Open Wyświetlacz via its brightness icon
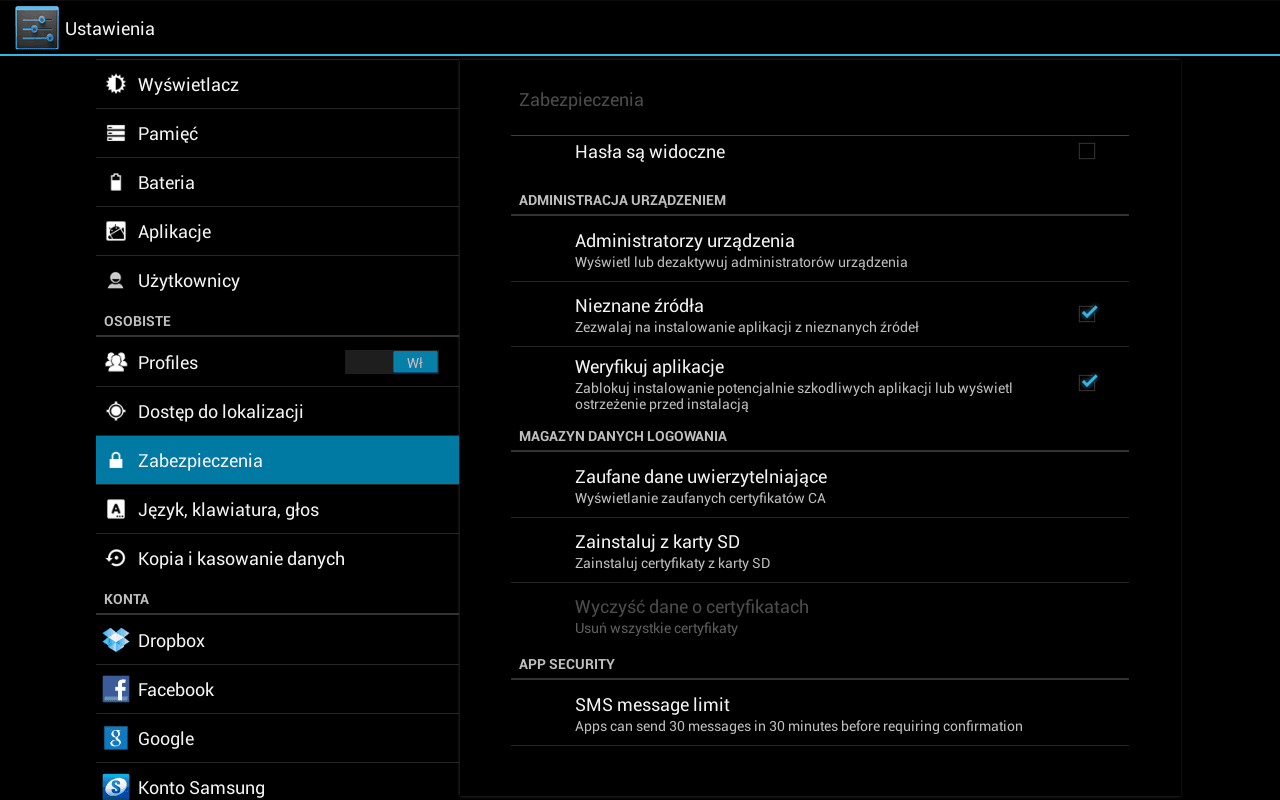 [x=116, y=84]
